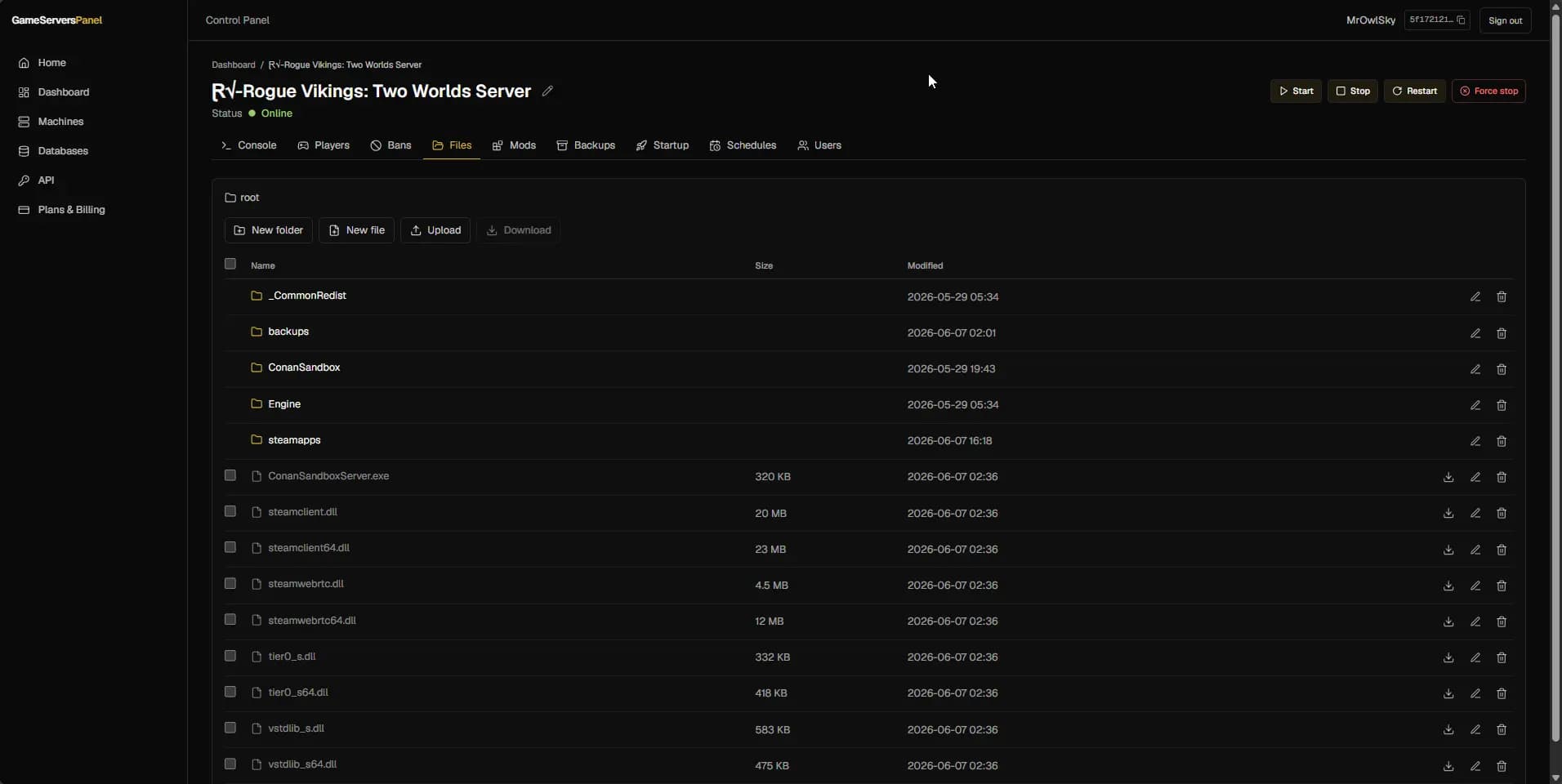
Task: Open the Console tab
Action: [249, 145]
